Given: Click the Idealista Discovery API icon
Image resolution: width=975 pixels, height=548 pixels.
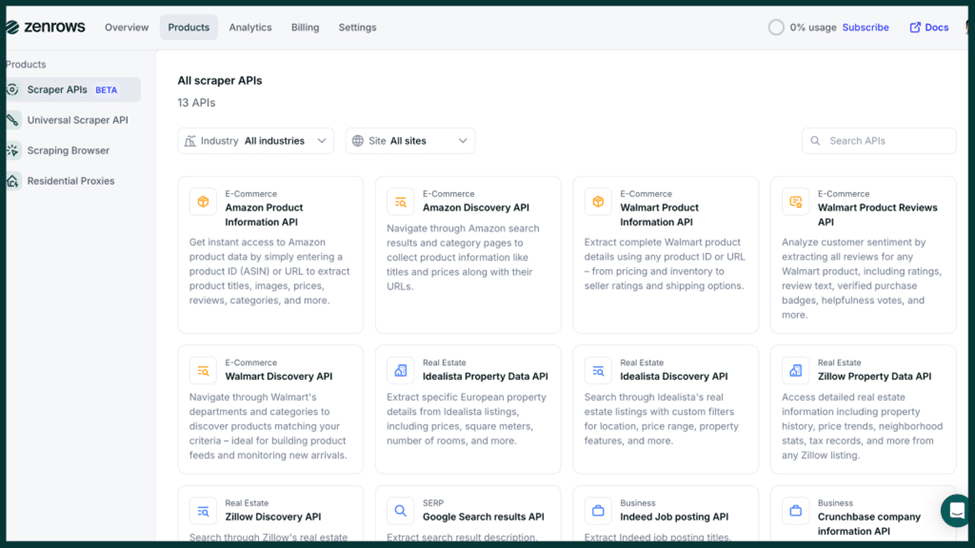Looking at the screenshot, I should coord(598,371).
